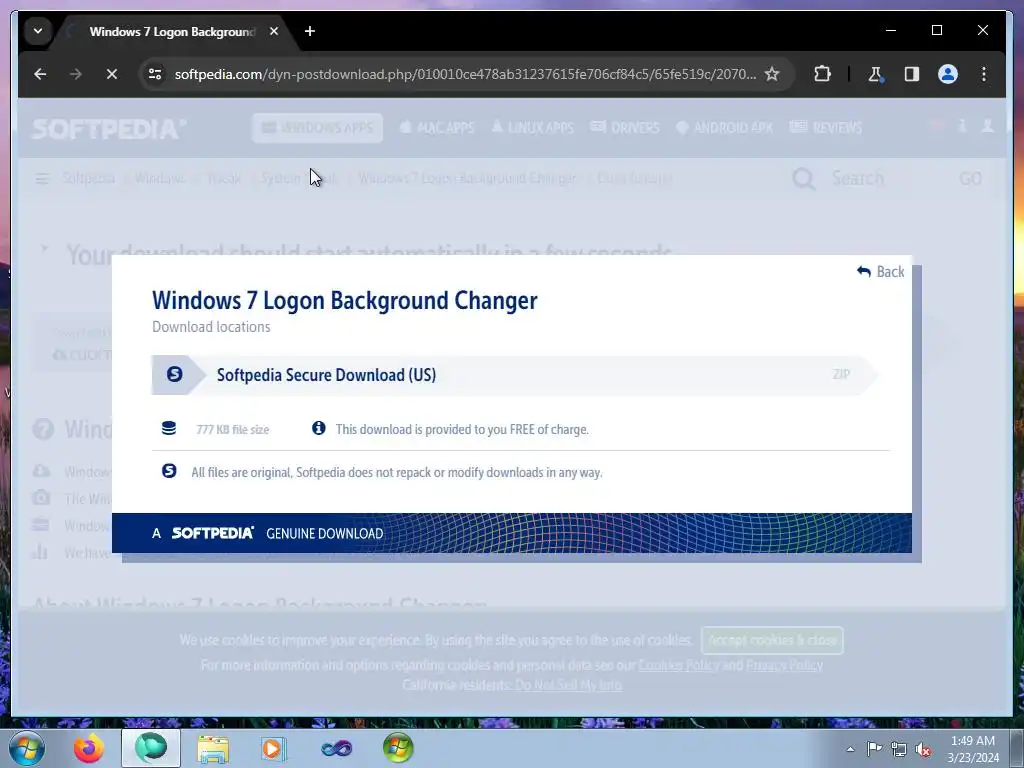The height and width of the screenshot is (768, 1024).
Task: Open the tab search dropdown arrow
Action: point(38,31)
